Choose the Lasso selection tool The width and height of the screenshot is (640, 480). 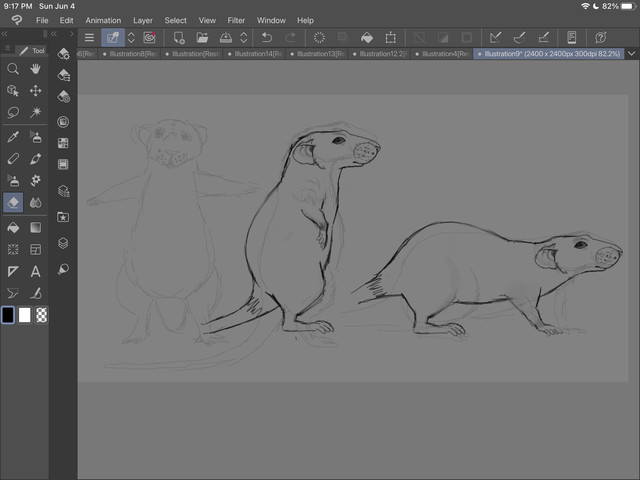pyautogui.click(x=13, y=113)
